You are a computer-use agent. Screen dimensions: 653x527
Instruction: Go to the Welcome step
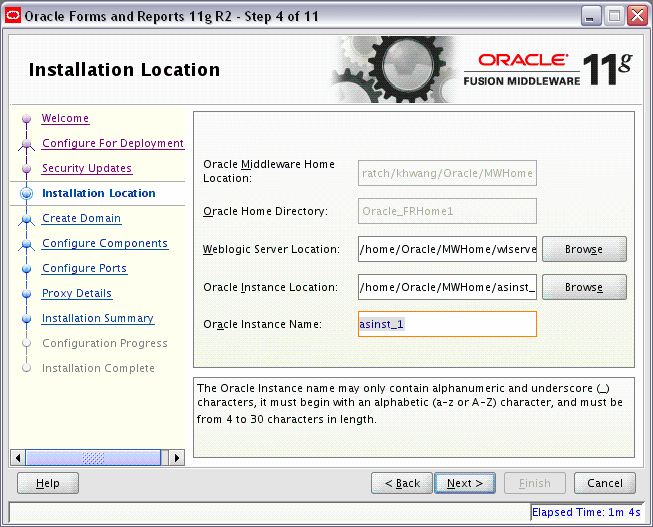tap(65, 118)
